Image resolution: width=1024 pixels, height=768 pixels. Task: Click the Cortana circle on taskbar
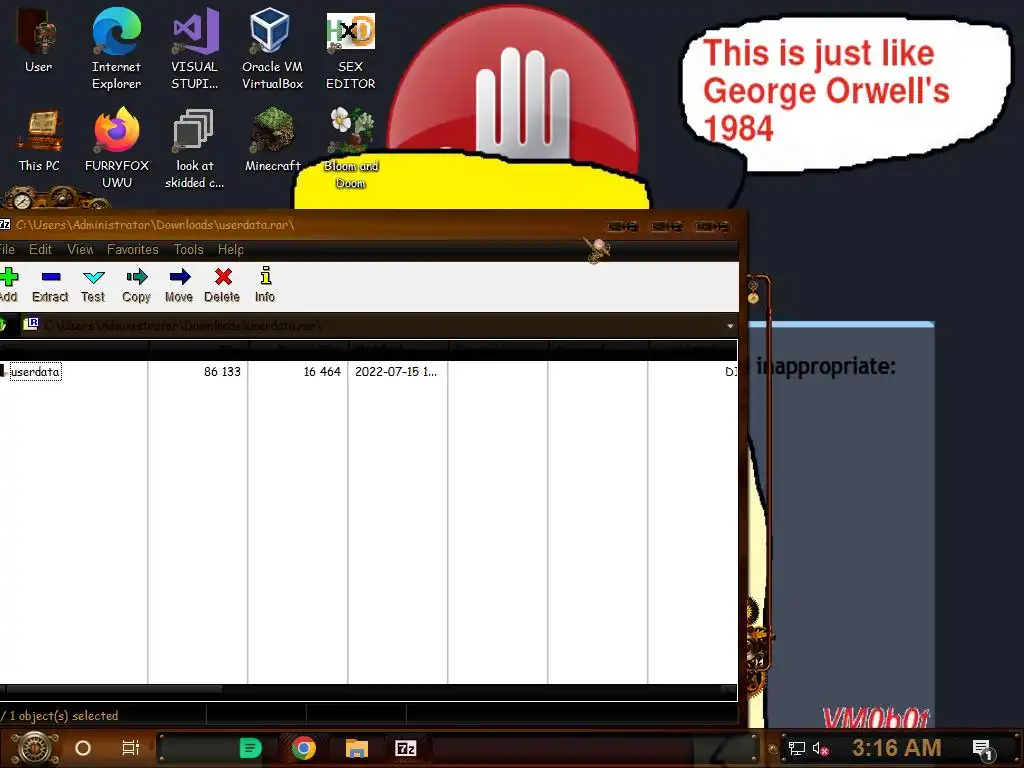pyautogui.click(x=83, y=748)
